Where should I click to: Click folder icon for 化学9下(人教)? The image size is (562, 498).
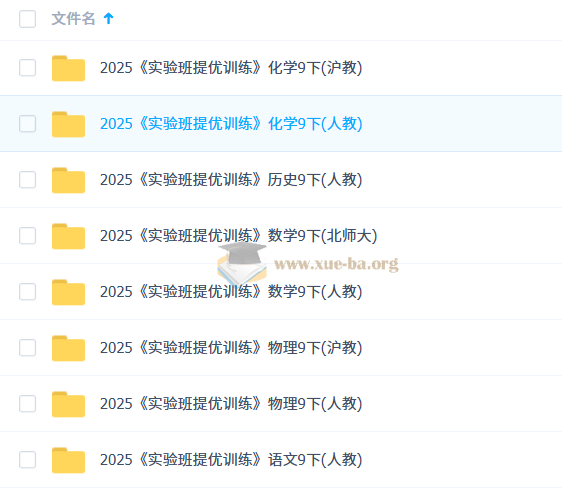pos(68,124)
